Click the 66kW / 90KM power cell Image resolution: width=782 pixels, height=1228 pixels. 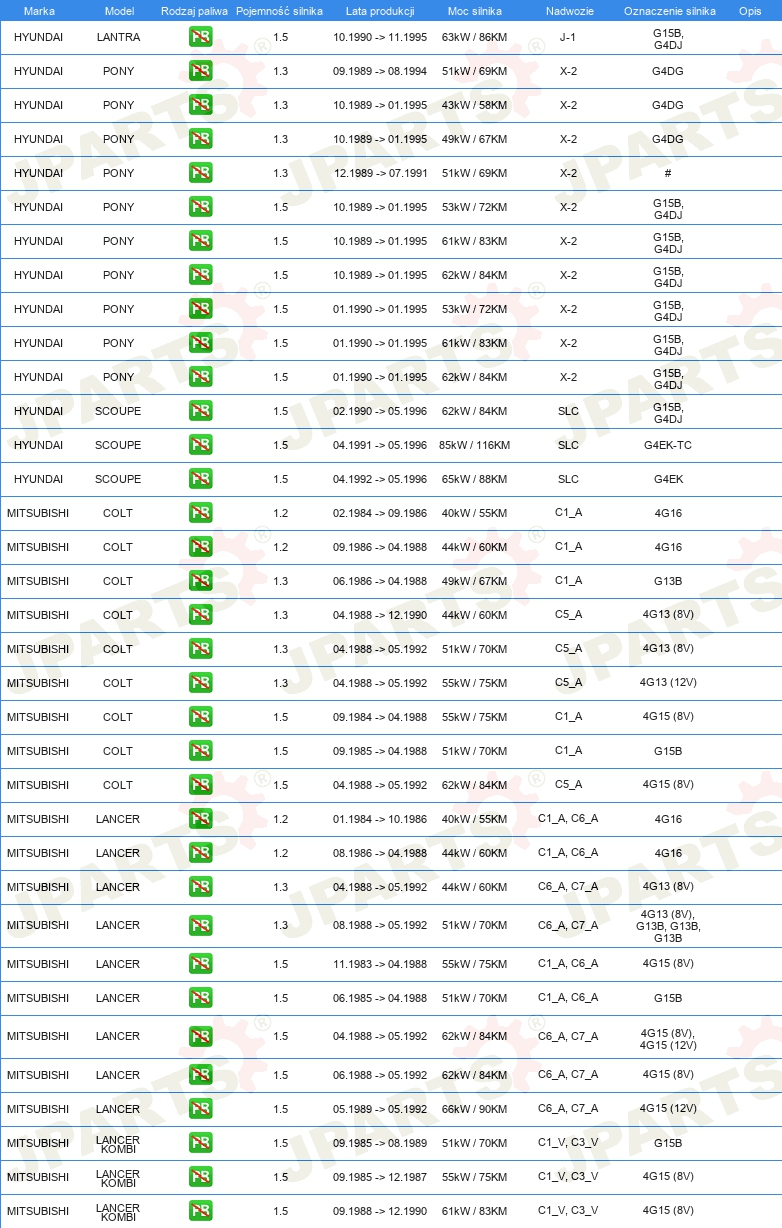tap(475, 1110)
